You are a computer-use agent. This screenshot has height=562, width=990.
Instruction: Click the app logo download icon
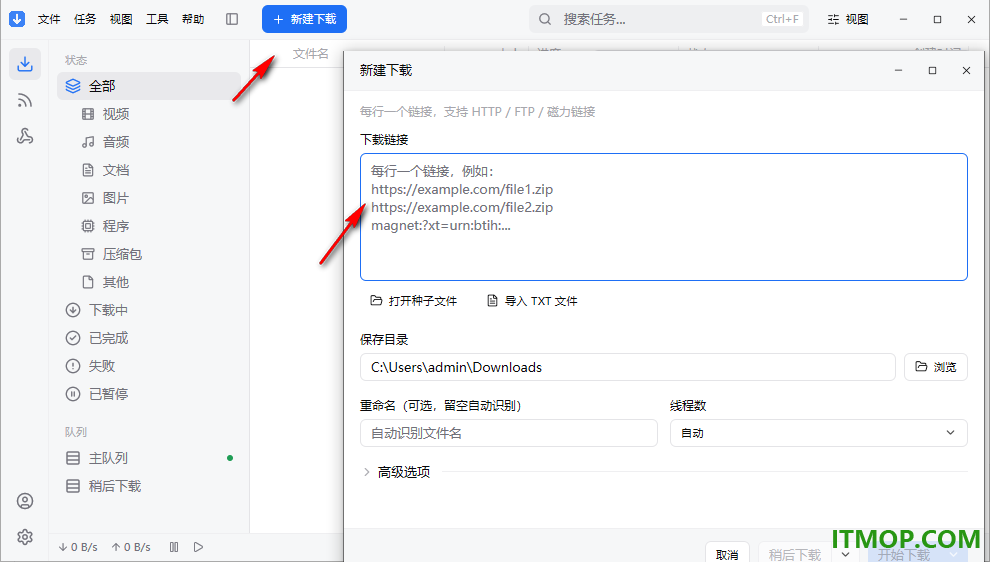[x=17, y=19]
